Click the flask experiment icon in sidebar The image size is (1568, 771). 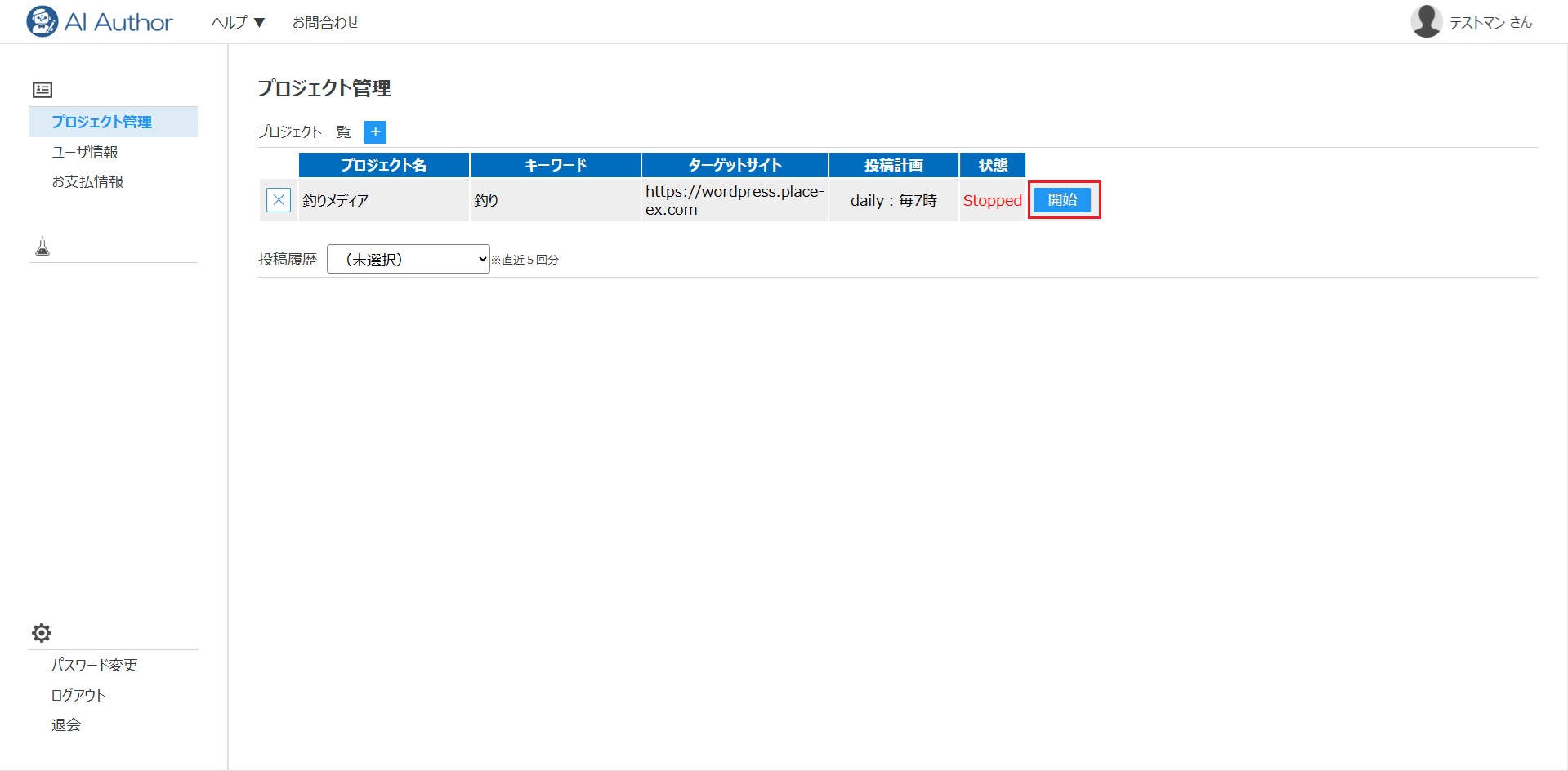click(x=42, y=246)
